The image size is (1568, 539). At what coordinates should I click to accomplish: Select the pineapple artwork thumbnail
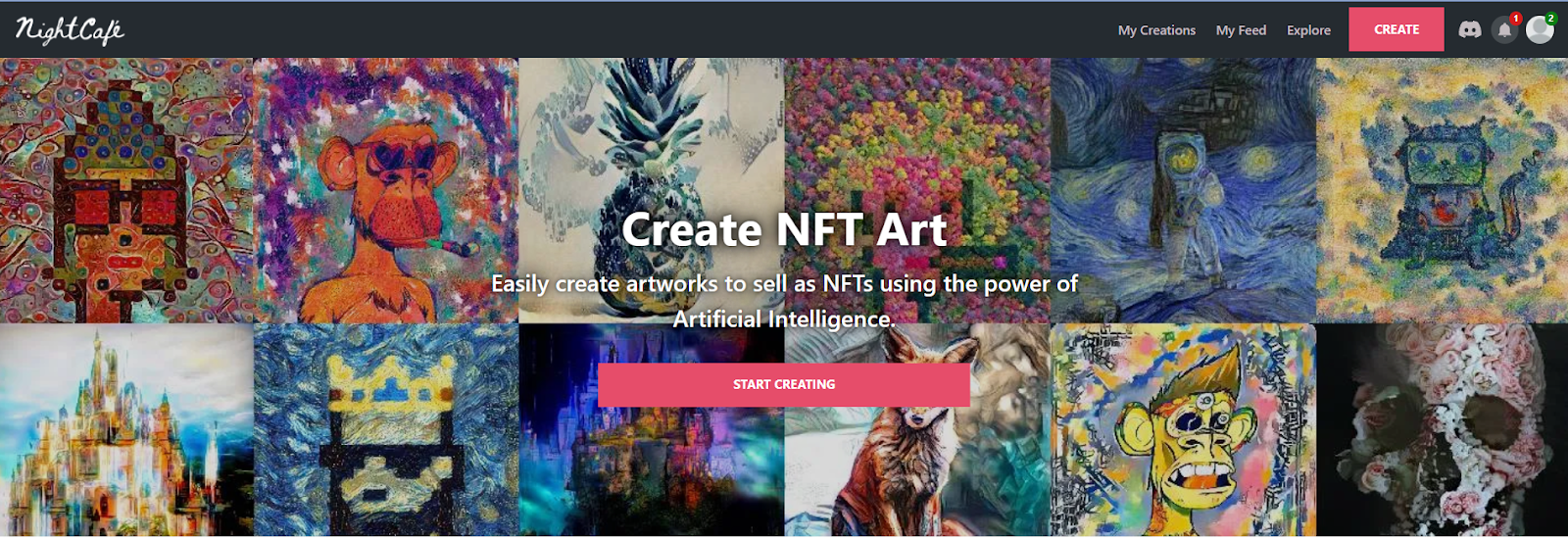click(x=652, y=190)
